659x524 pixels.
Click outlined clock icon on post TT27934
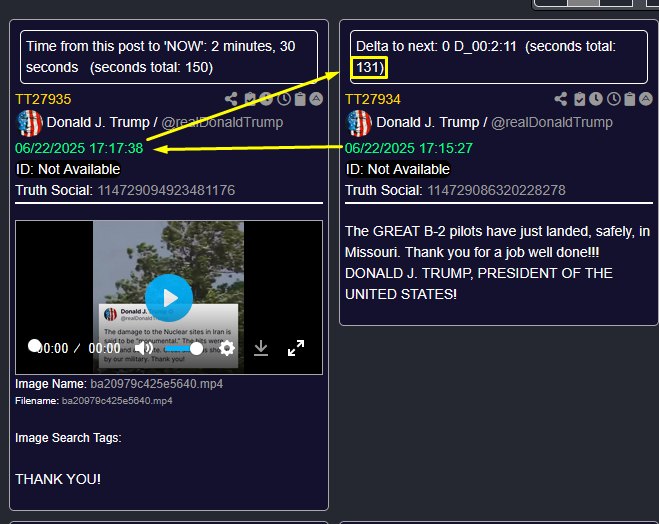[614, 99]
